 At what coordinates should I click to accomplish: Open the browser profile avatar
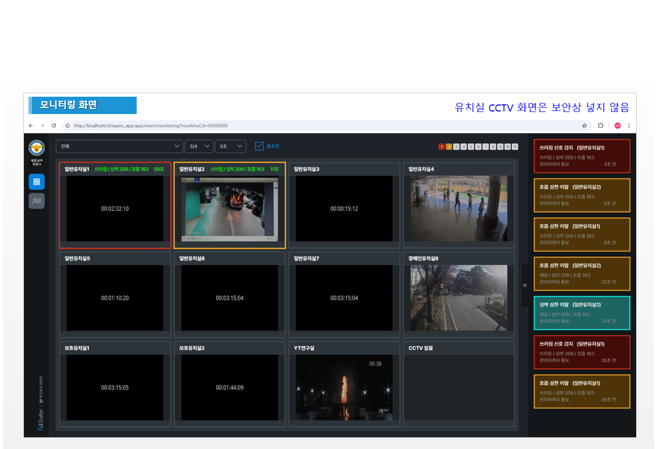click(x=617, y=126)
